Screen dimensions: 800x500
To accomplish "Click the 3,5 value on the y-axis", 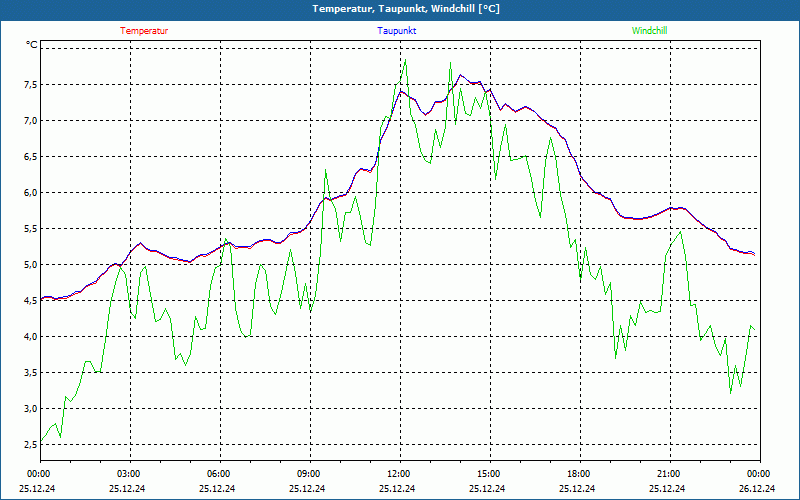I will pos(32,372).
